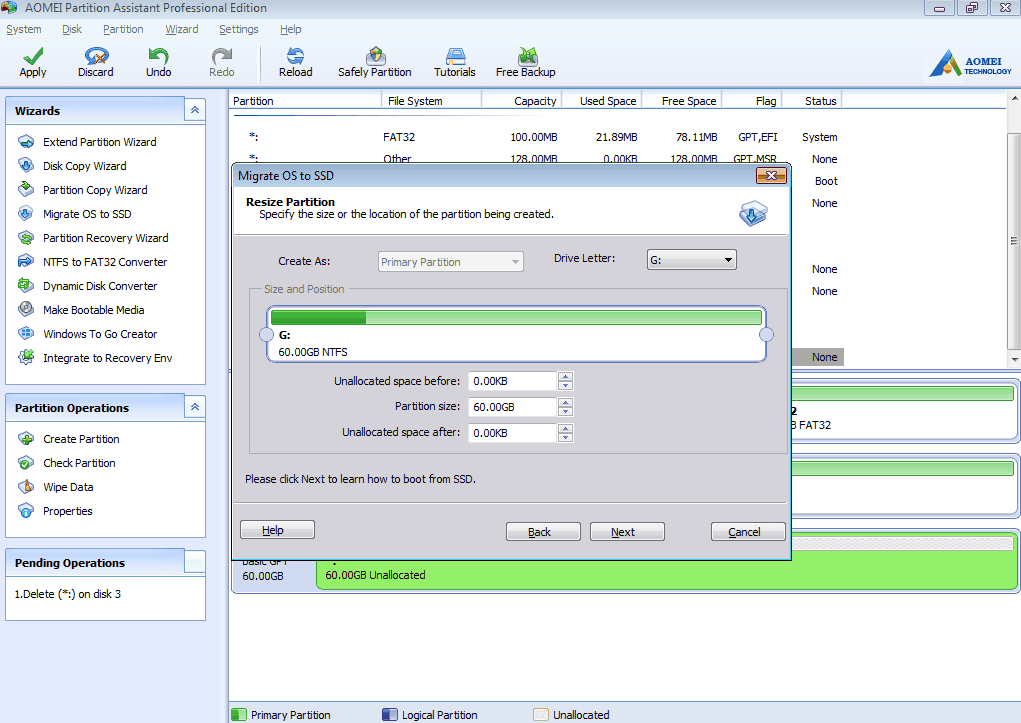1021x723 pixels.
Task: Click the Undo arrow icon
Action: pyautogui.click(x=158, y=57)
